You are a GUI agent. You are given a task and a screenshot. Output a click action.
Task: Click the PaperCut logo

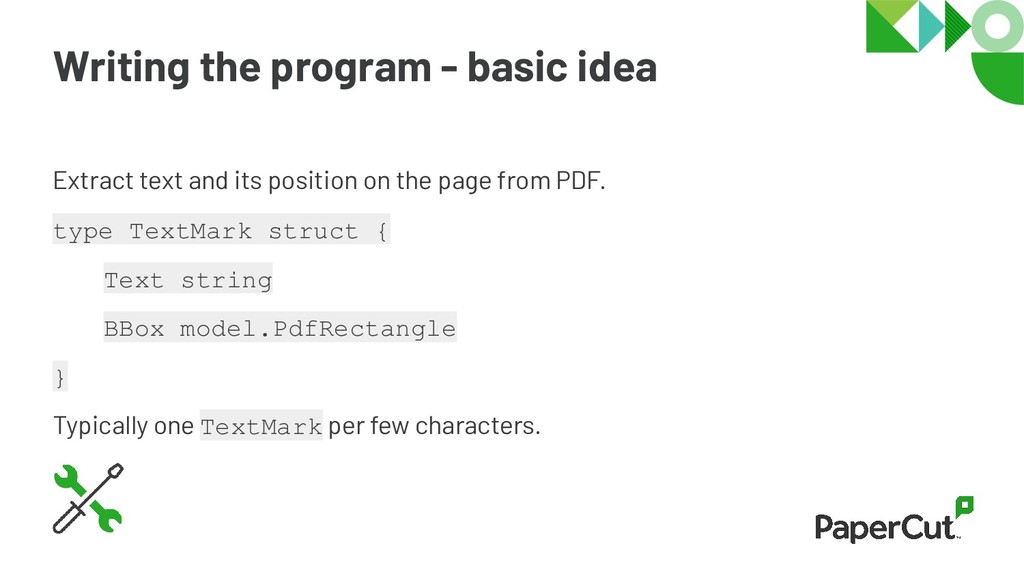click(x=894, y=520)
